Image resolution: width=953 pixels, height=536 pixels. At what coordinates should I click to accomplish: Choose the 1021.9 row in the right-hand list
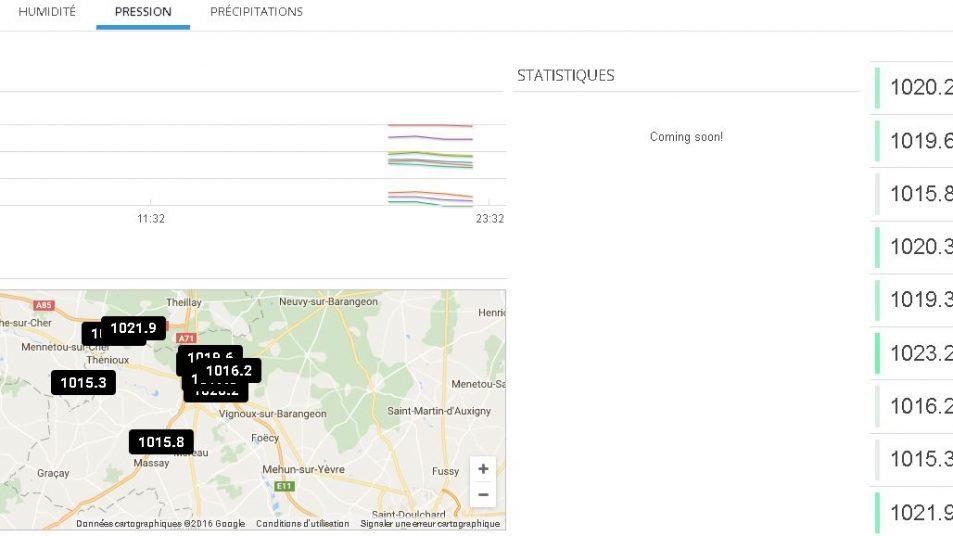920,512
